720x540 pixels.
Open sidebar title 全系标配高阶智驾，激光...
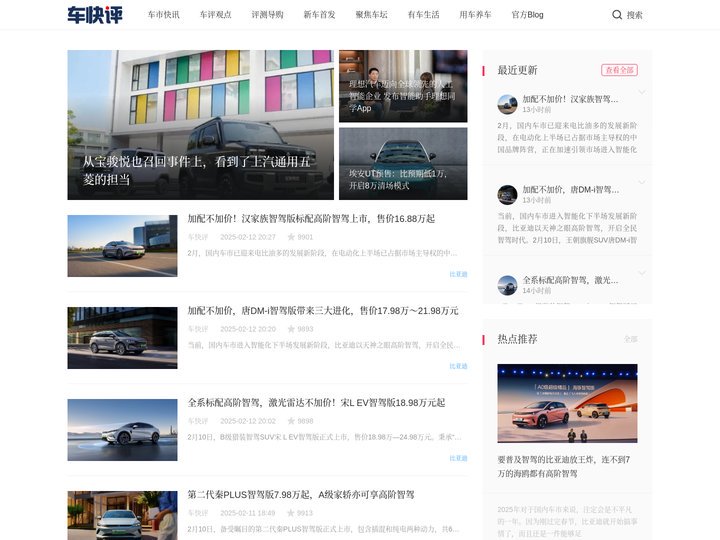(x=570, y=280)
